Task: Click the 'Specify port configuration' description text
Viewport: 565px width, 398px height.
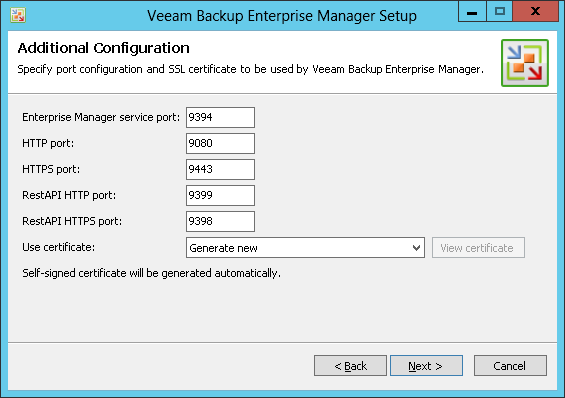Action: (250, 69)
